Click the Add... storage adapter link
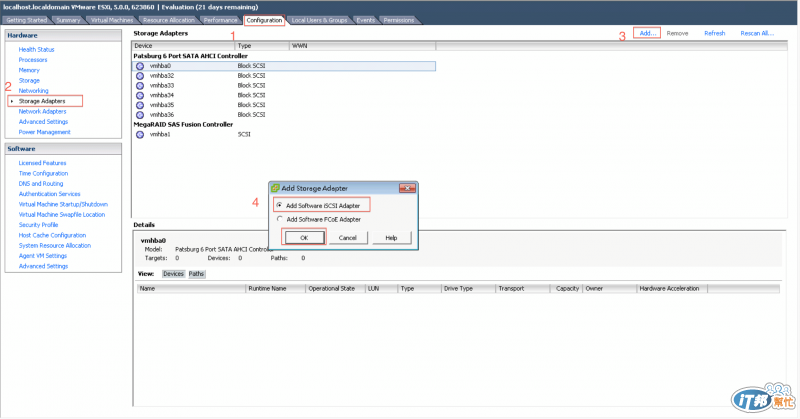 pyautogui.click(x=647, y=33)
